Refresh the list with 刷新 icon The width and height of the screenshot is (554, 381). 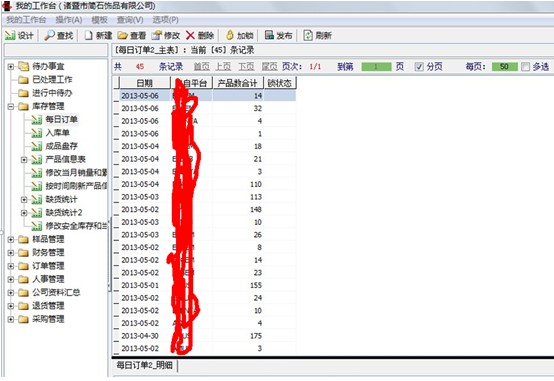tap(308, 35)
